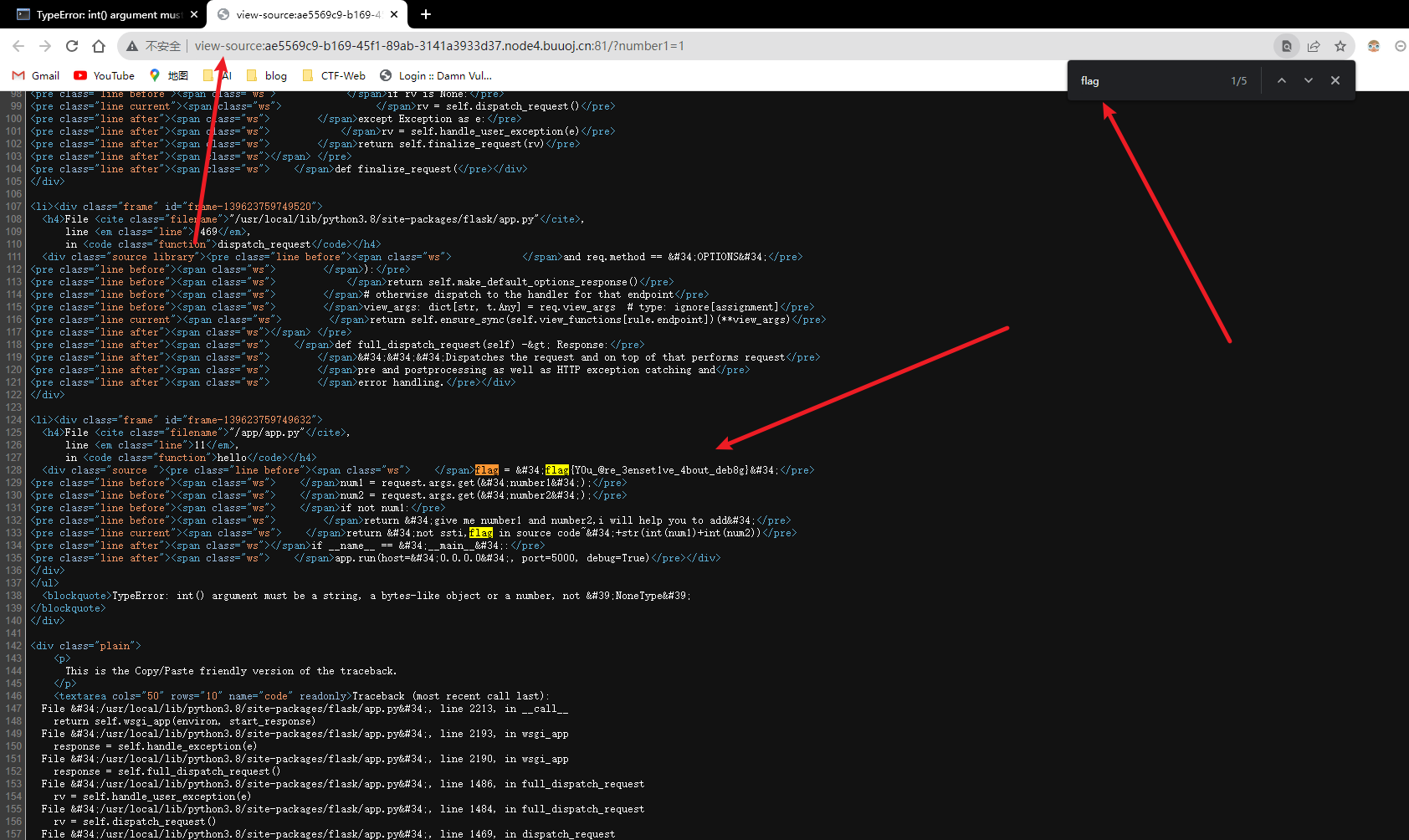Click the address bar URL
The width and height of the screenshot is (1409, 840).
click(439, 46)
